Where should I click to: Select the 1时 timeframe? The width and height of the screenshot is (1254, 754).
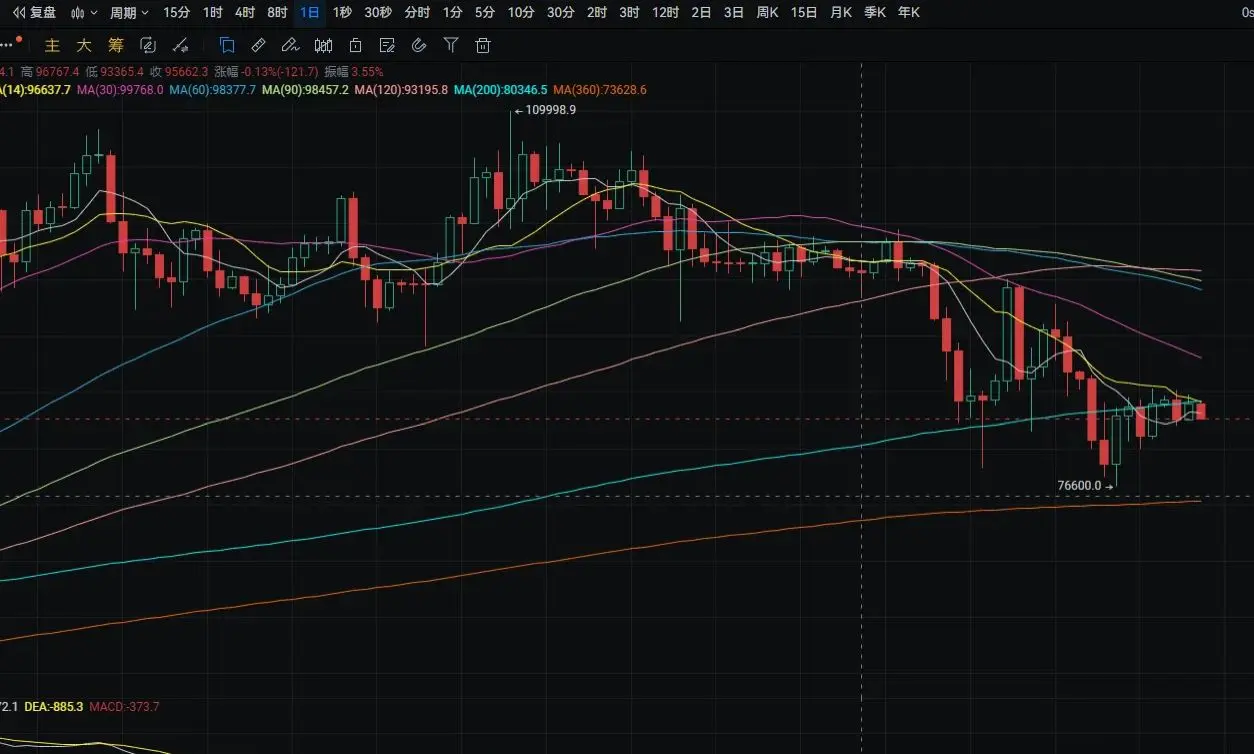click(x=213, y=13)
